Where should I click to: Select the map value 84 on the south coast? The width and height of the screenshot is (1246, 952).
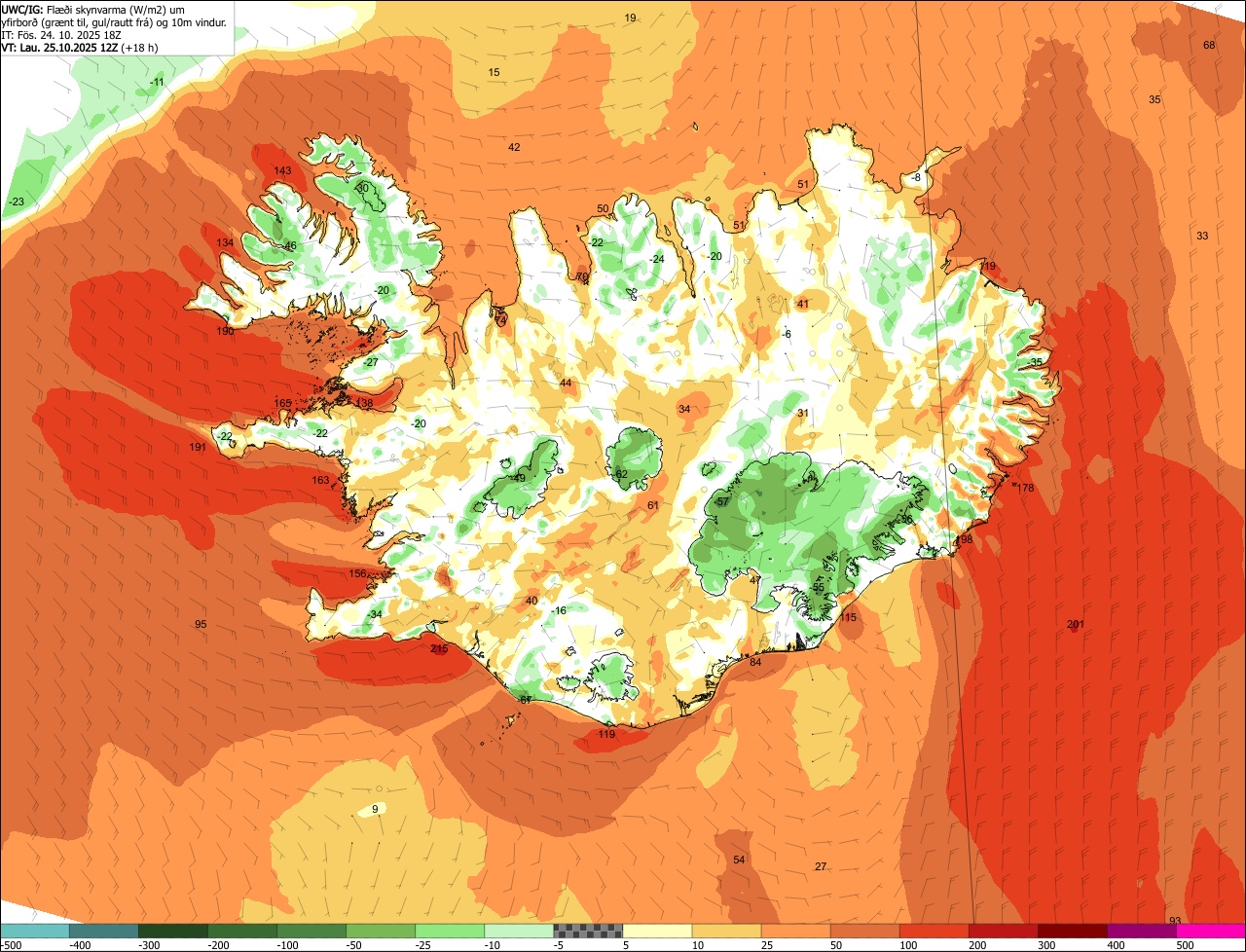[x=754, y=662]
